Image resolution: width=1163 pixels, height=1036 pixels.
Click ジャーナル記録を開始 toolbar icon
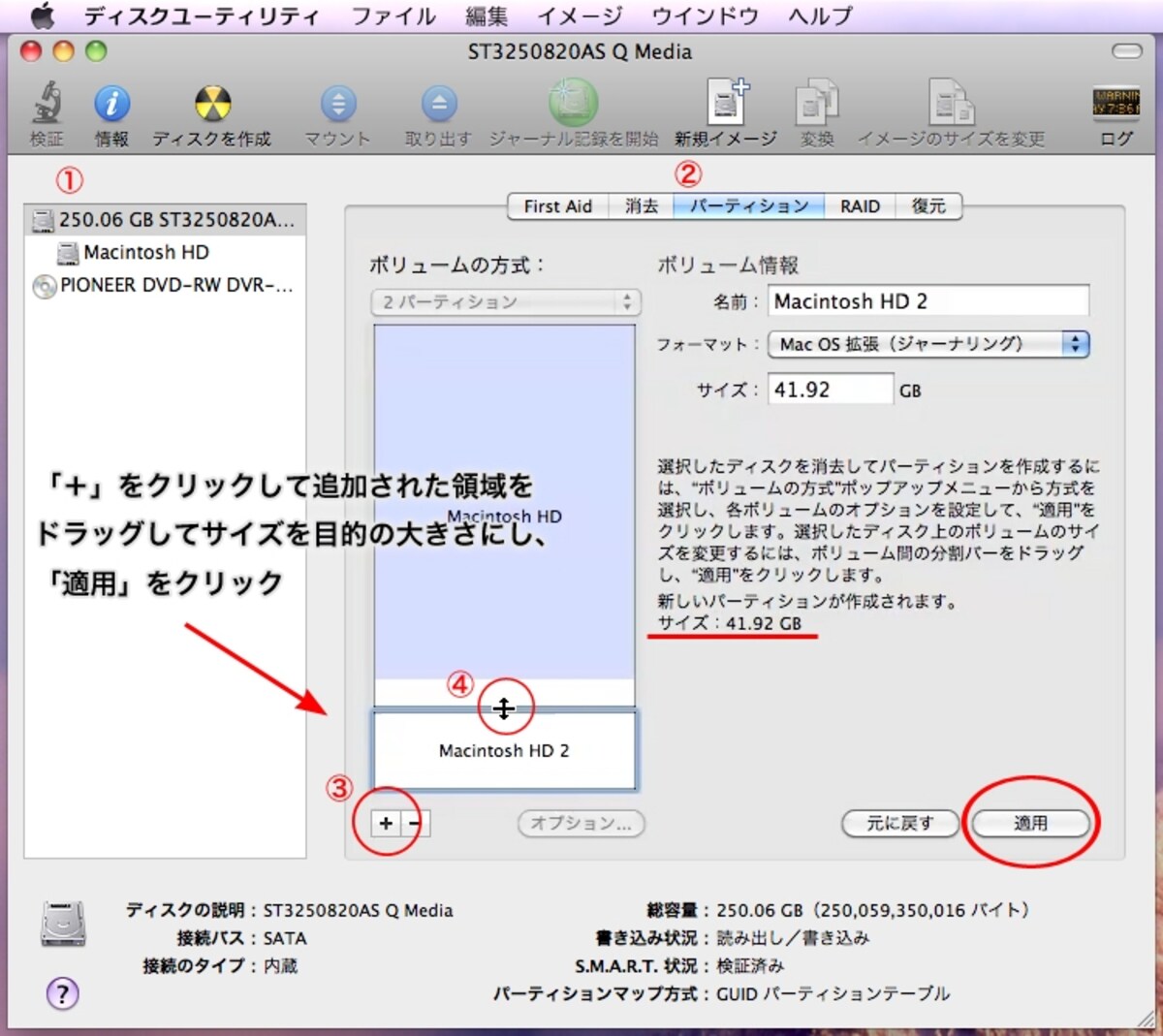[x=573, y=102]
